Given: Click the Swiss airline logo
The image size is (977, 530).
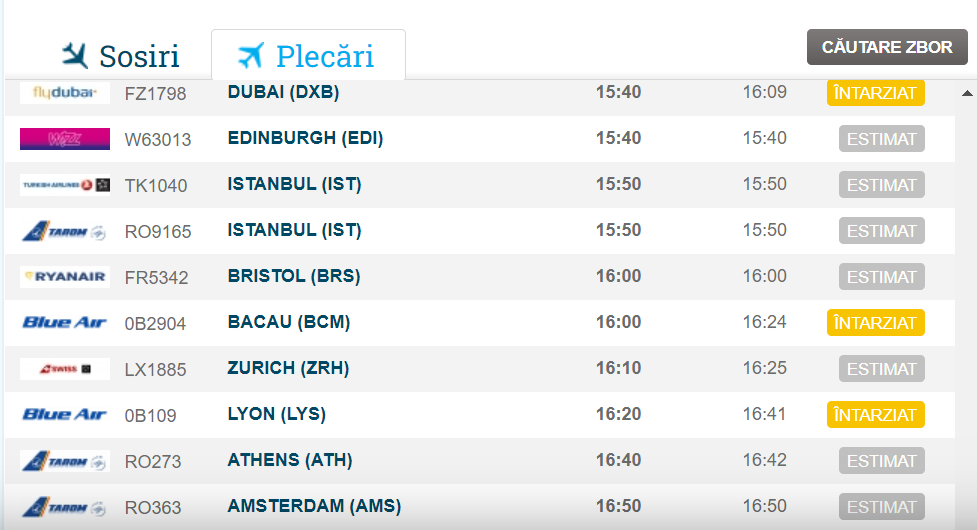Looking at the screenshot, I should pos(65,369).
